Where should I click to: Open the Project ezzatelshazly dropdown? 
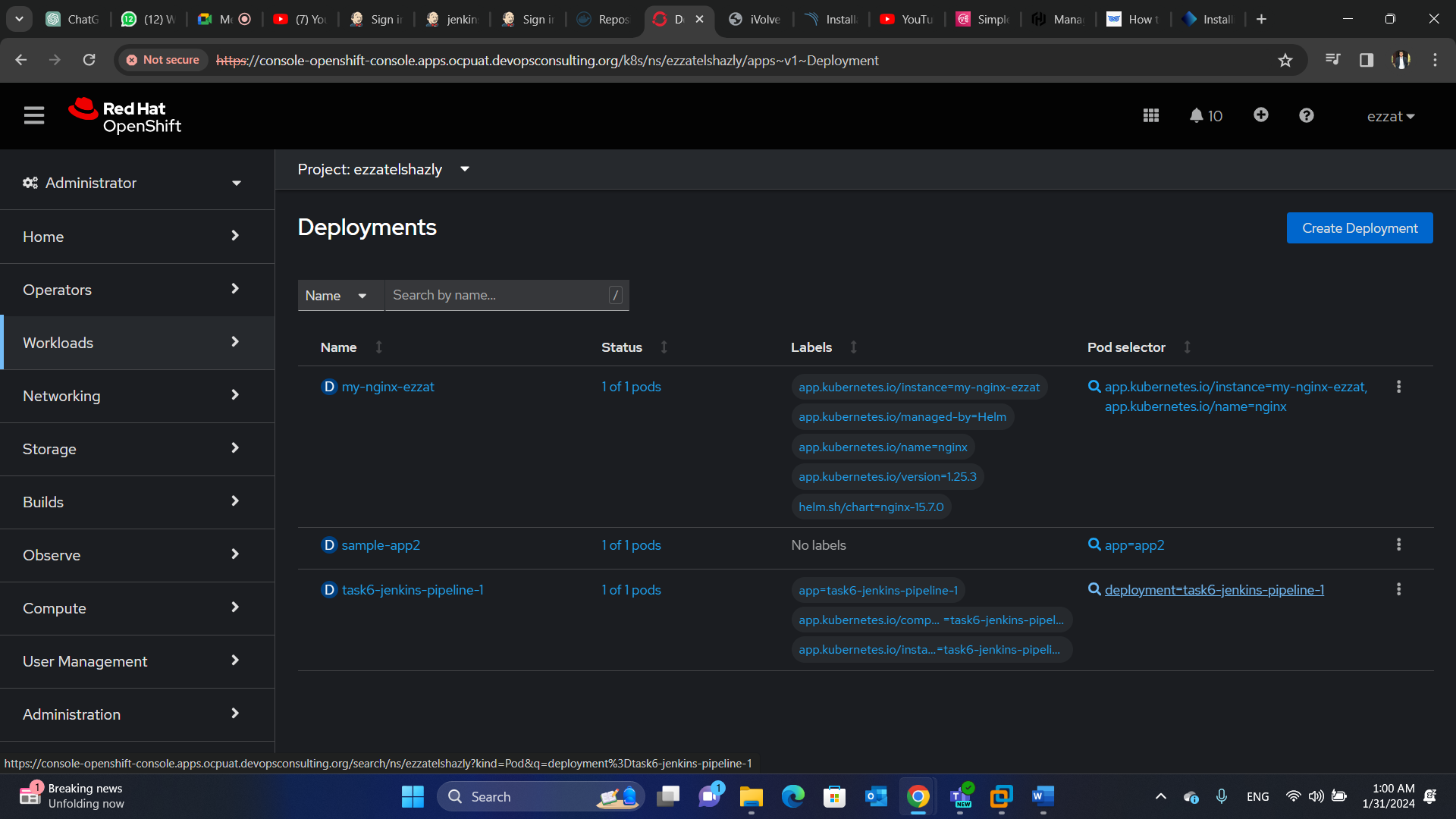tap(384, 169)
